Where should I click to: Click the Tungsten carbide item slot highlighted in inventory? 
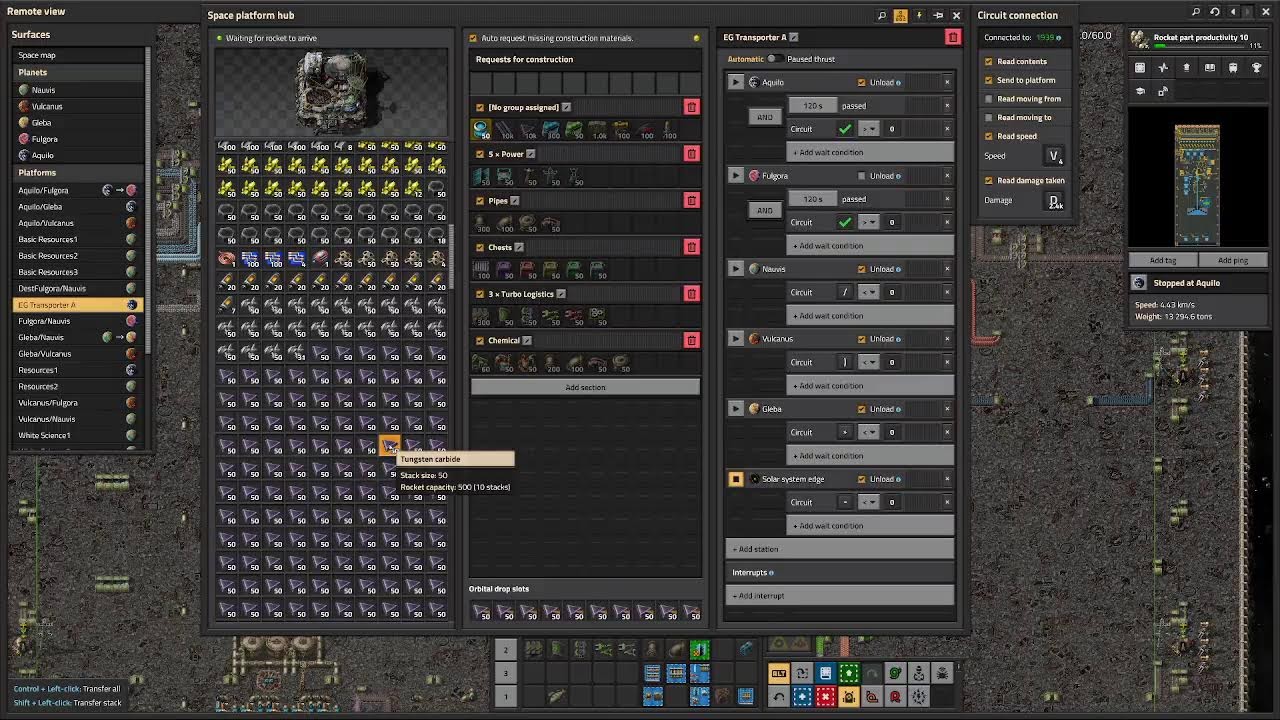[x=389, y=446]
